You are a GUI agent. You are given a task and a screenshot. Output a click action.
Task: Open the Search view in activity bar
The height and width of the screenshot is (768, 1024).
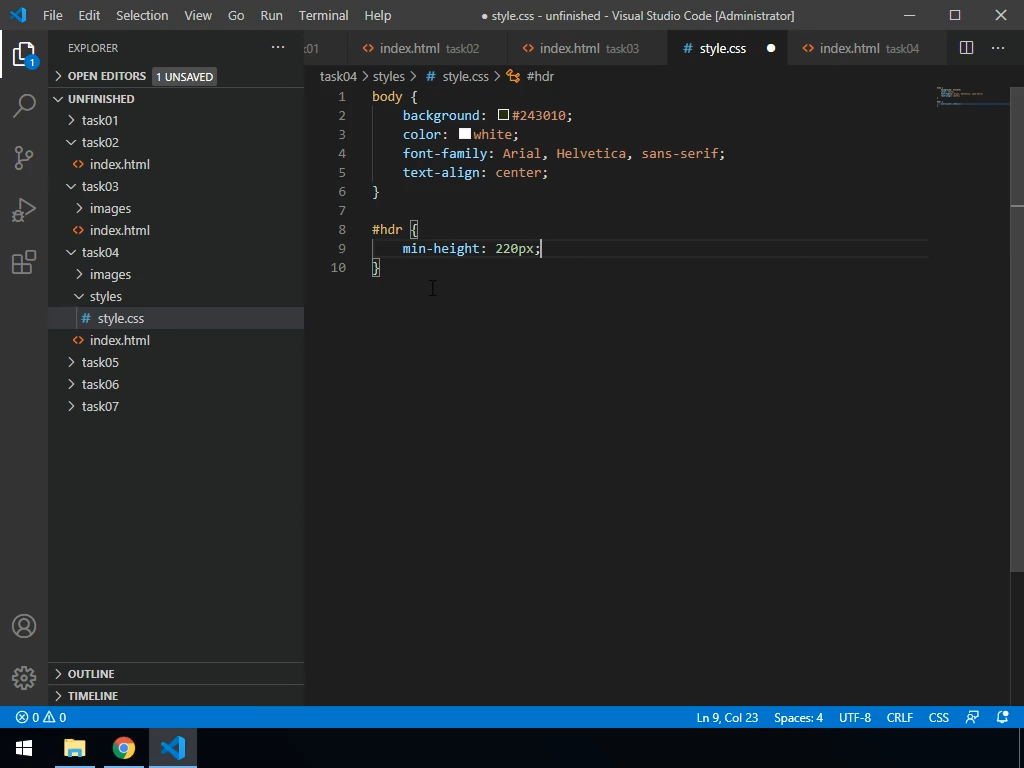[x=24, y=105]
